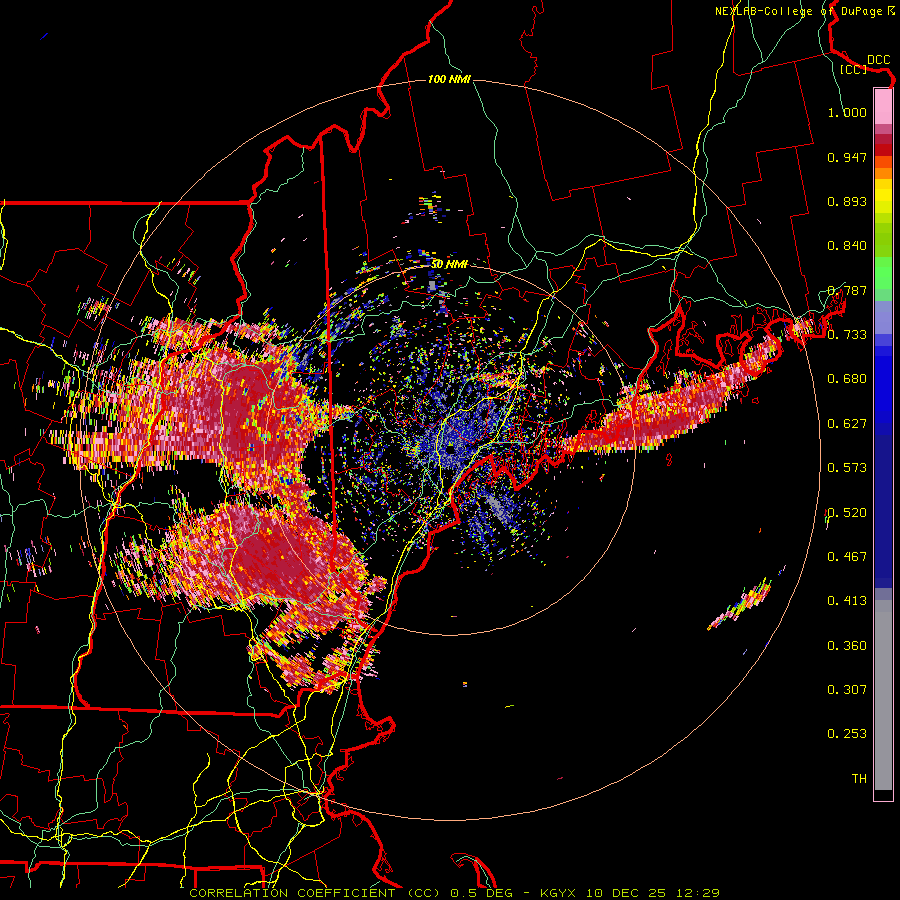Select the 0.413 scale value
This screenshot has height=900, width=900.
coord(847,601)
